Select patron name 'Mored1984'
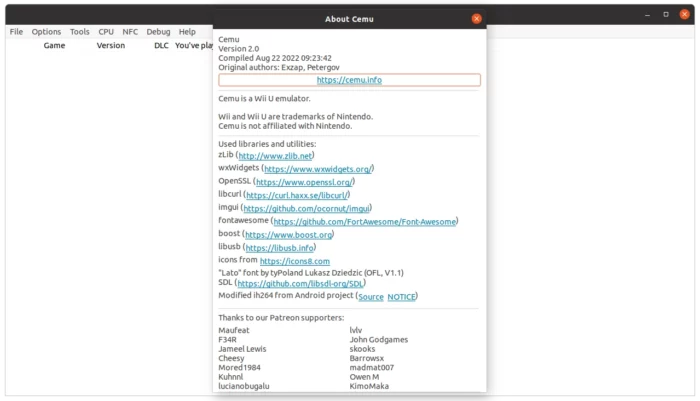The image size is (700, 401). [x=239, y=368]
